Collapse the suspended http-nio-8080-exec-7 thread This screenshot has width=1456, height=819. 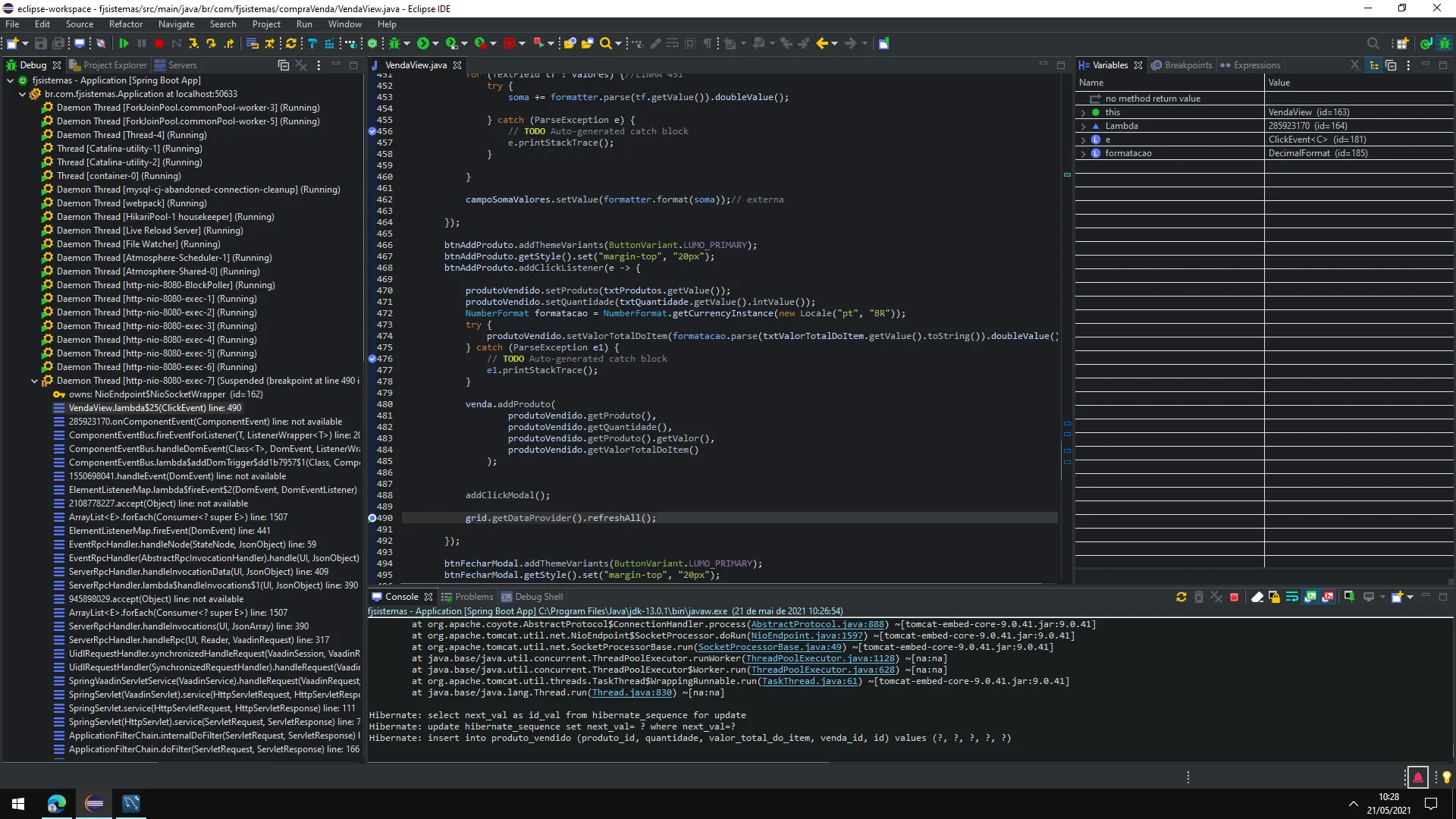[x=34, y=381]
